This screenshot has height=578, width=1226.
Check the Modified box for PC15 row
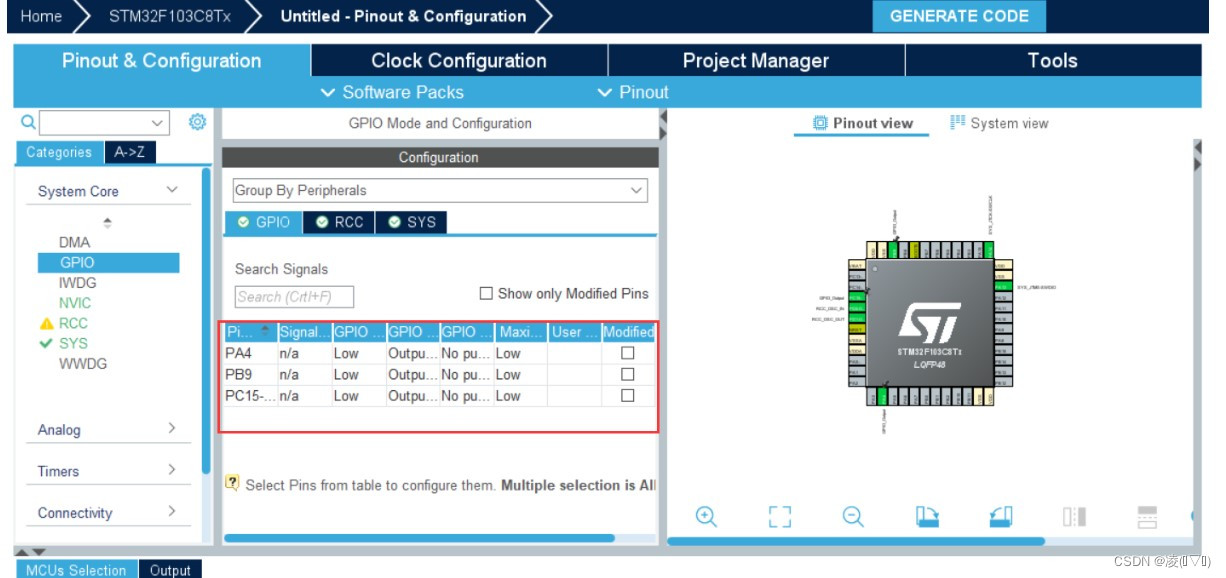pos(628,395)
